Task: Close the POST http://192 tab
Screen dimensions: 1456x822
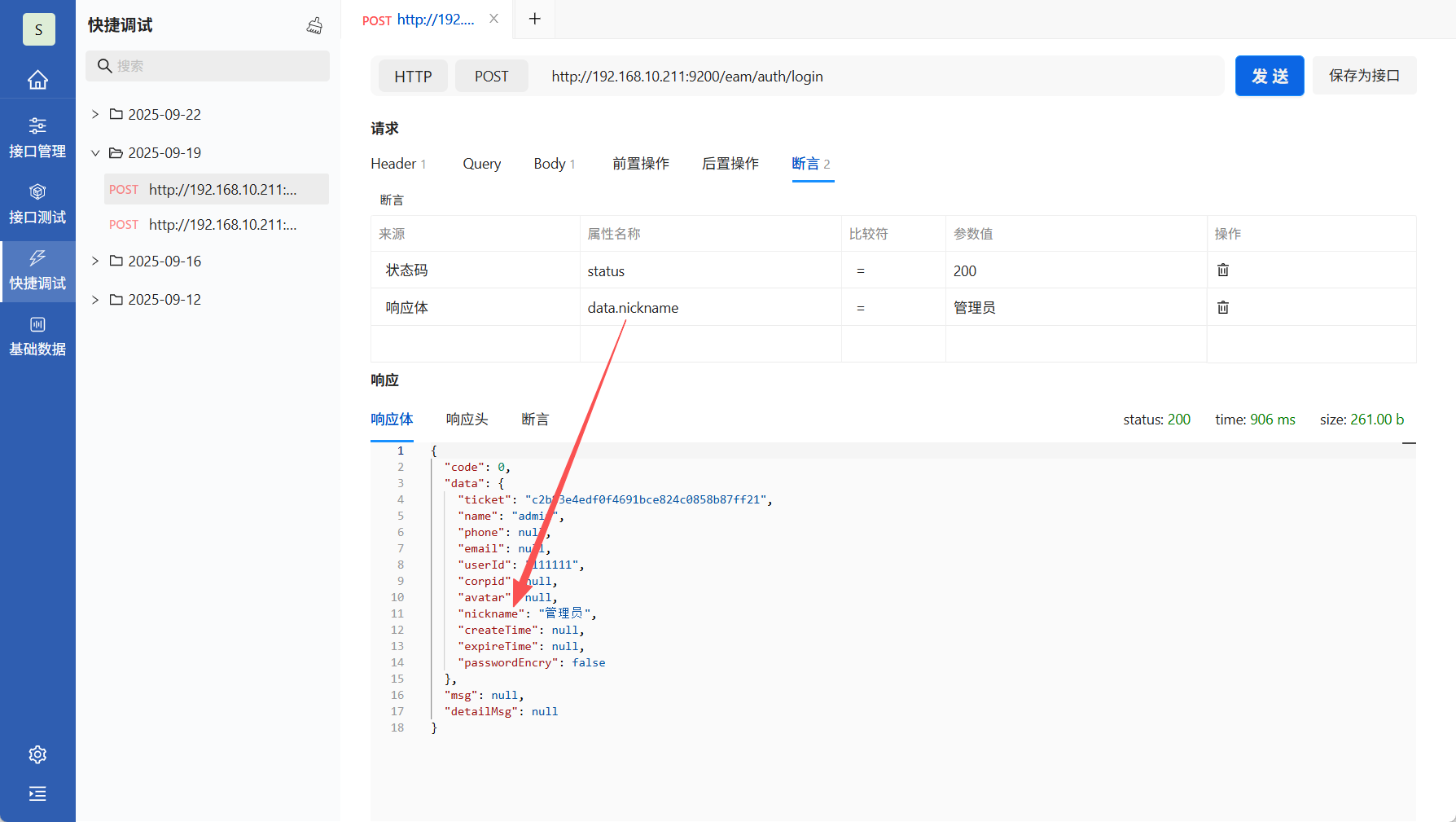Action: [493, 19]
